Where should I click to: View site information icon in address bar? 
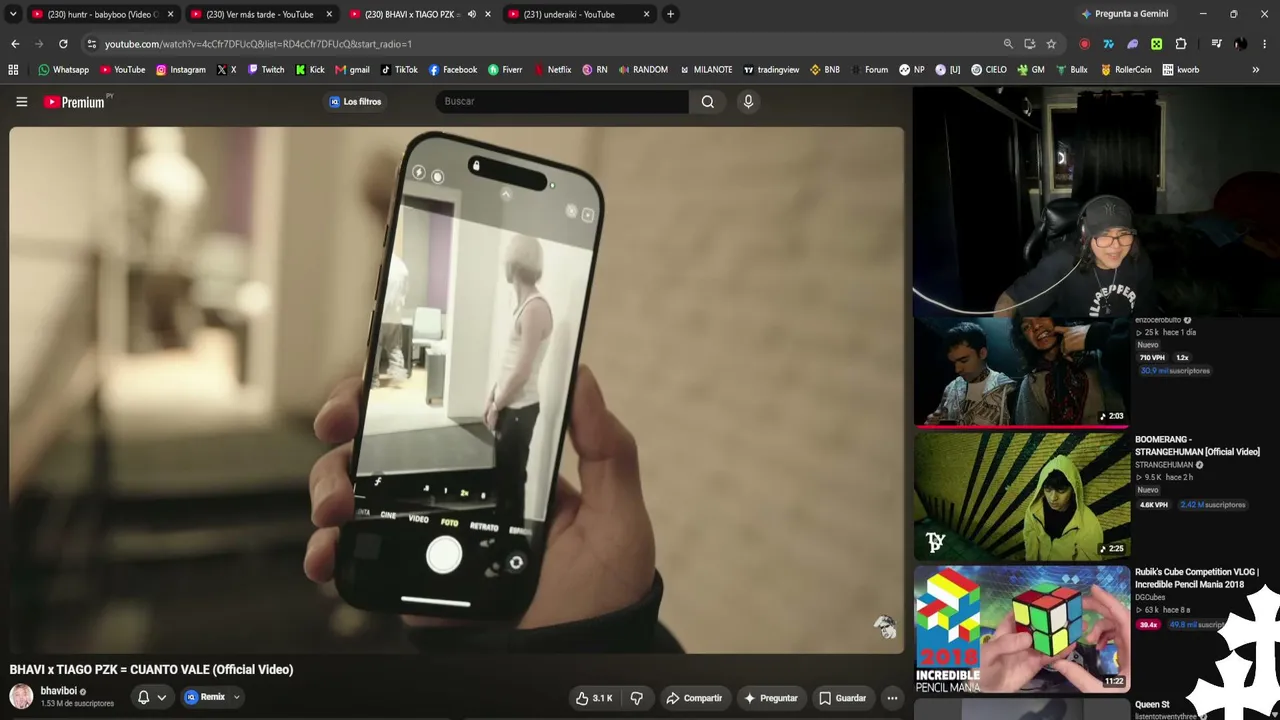[x=91, y=44]
